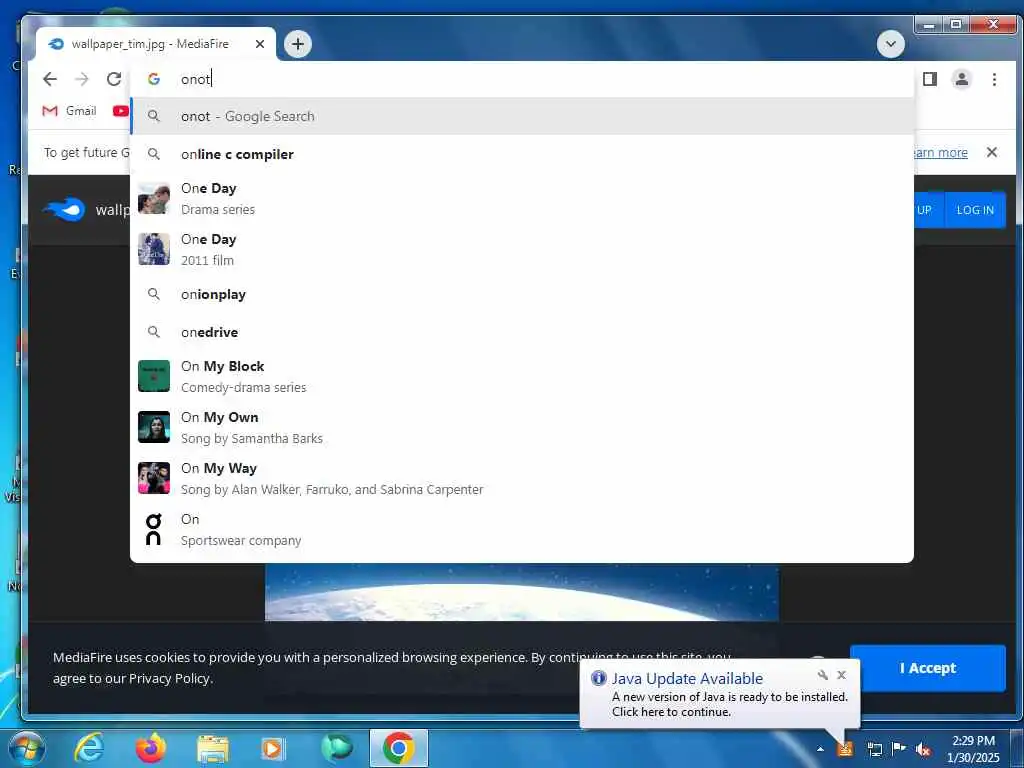Image resolution: width=1024 pixels, height=768 pixels.
Task: Open the green media app taskbar icon
Action: point(336,748)
